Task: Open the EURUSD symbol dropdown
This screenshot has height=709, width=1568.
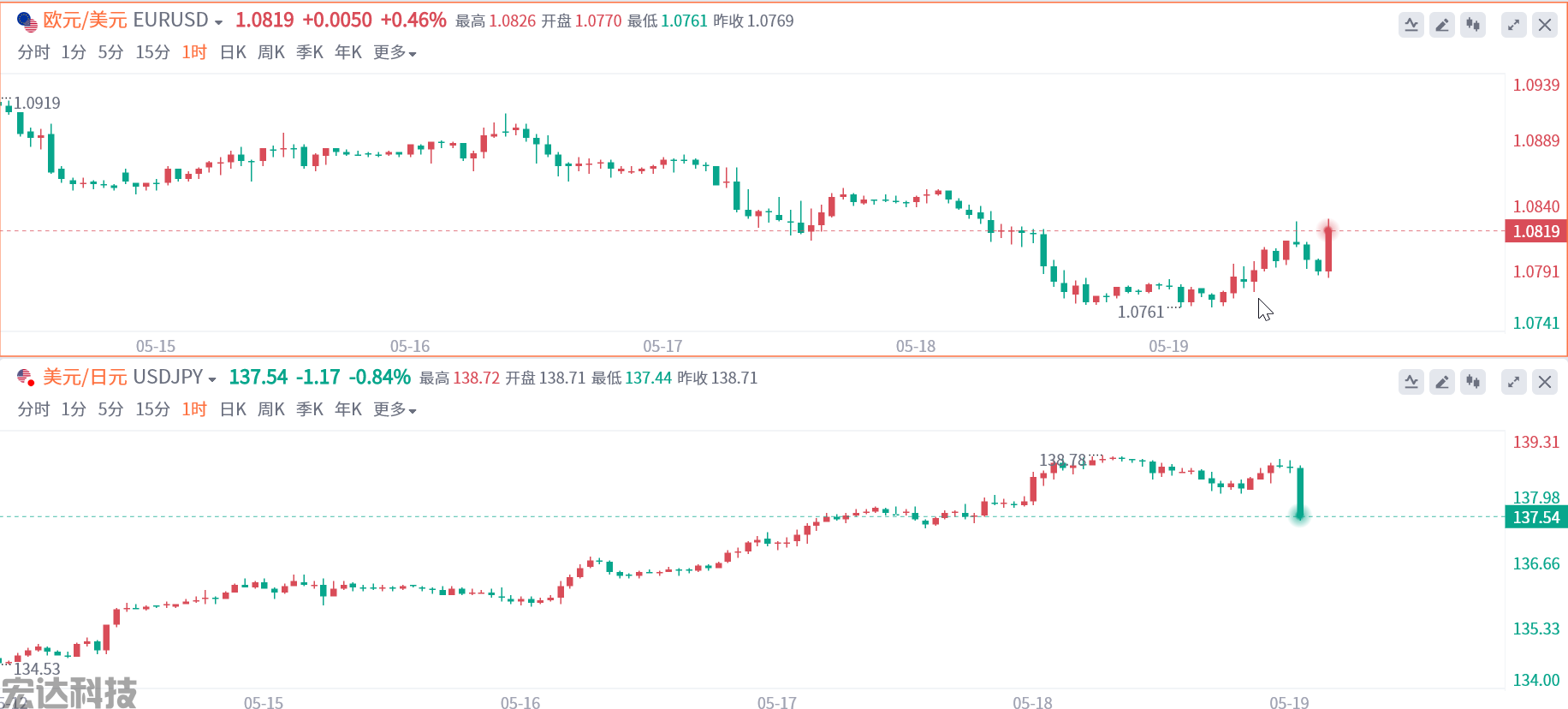Action: (218, 22)
